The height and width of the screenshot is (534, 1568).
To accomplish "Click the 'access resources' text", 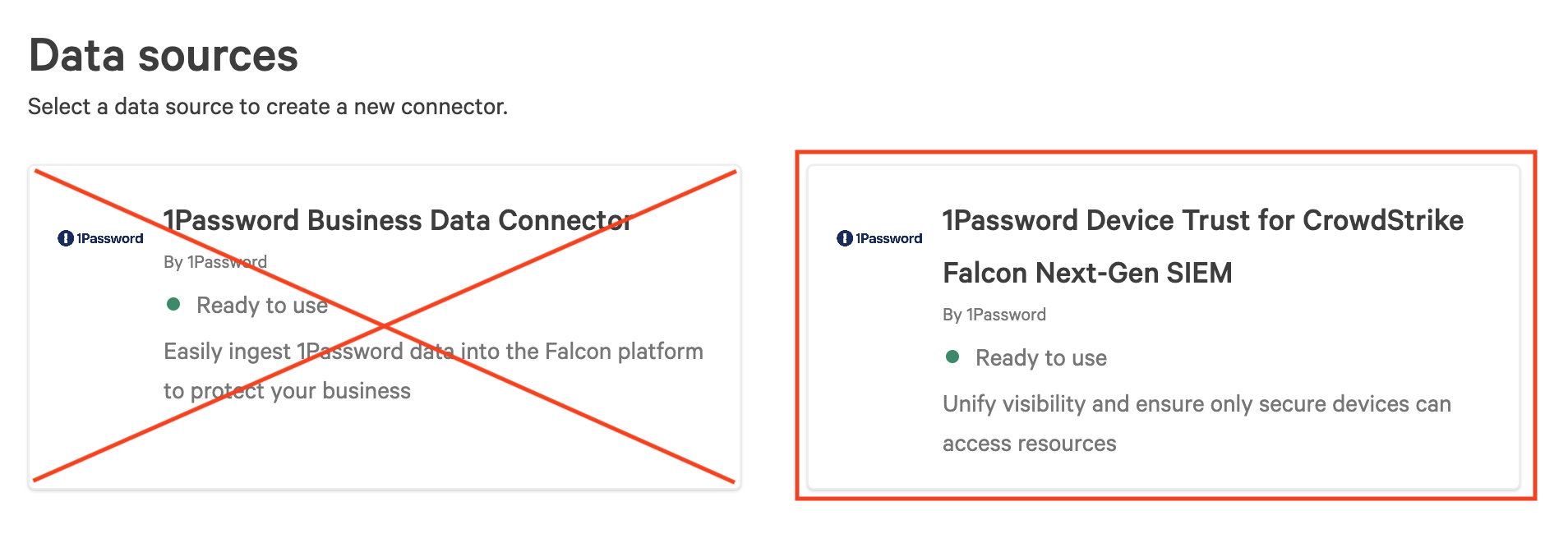I will coord(1029,444).
